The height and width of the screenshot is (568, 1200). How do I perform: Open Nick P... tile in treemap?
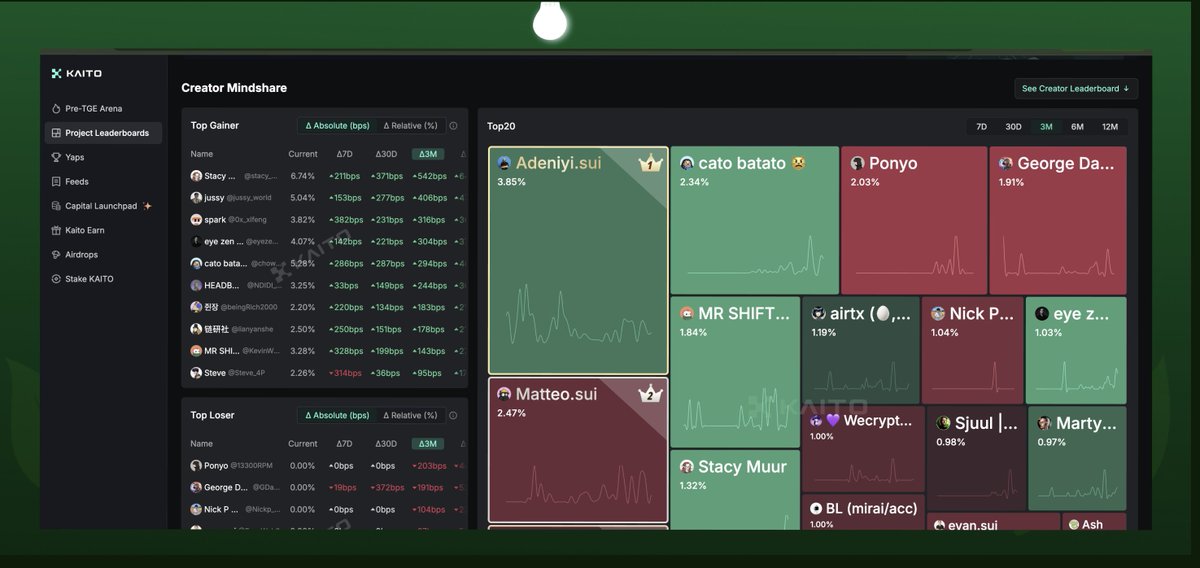(973, 350)
